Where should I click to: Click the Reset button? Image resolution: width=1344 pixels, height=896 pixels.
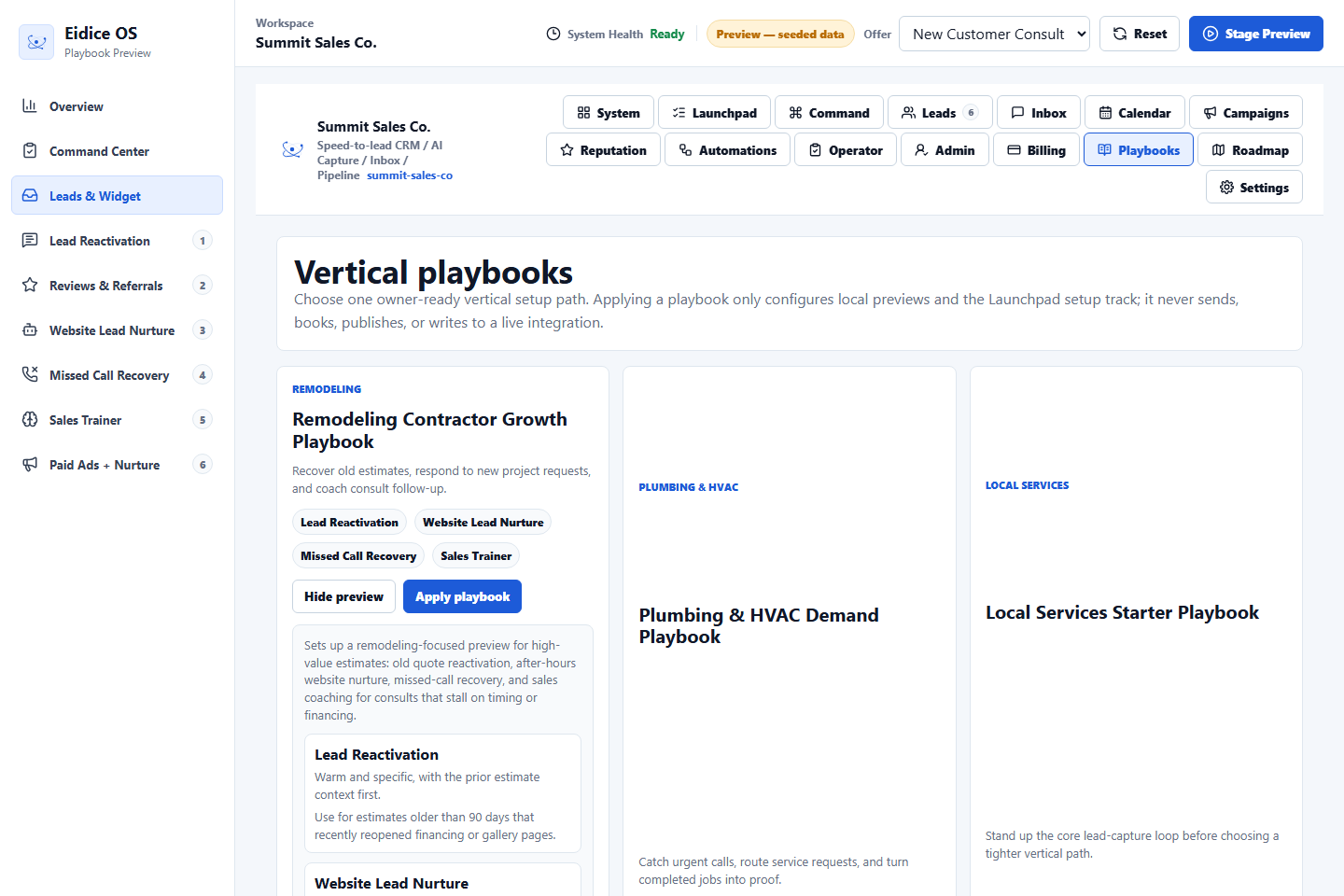(x=1140, y=34)
